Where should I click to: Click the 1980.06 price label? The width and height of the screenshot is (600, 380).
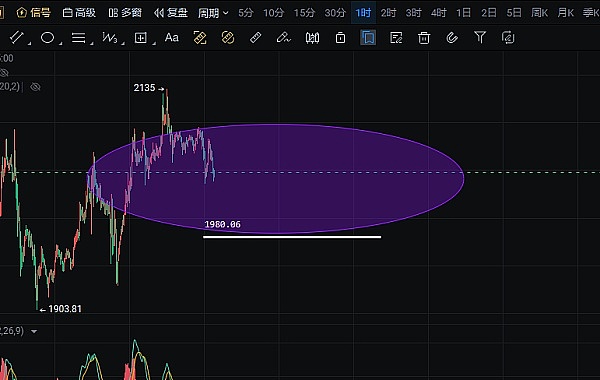click(223, 224)
